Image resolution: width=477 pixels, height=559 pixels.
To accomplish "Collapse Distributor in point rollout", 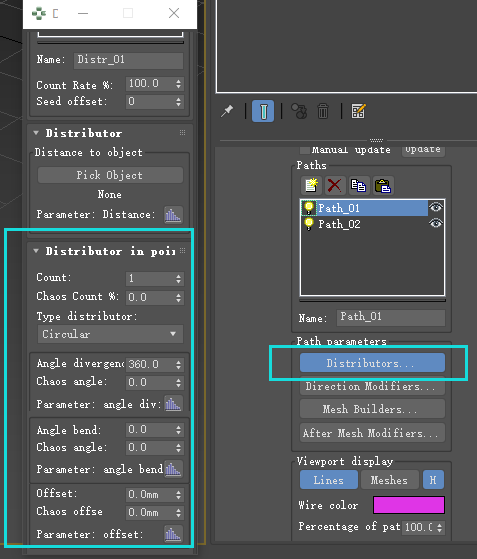I will click(36, 251).
